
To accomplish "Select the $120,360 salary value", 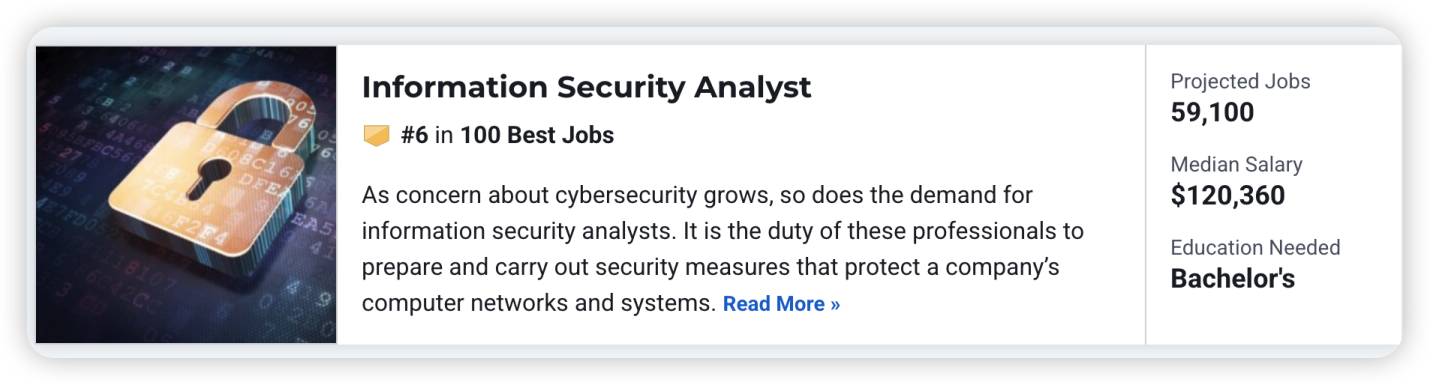I will (1228, 196).
